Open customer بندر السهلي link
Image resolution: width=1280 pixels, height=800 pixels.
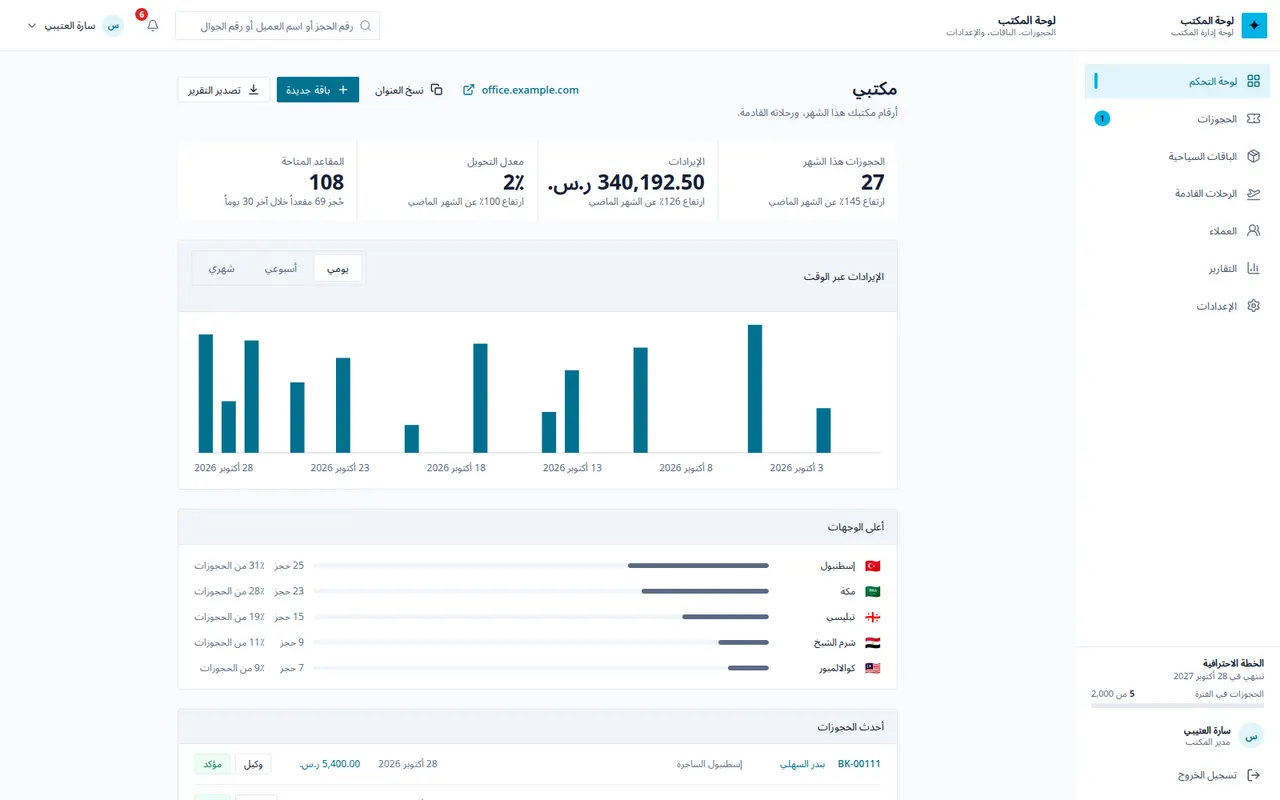point(802,764)
